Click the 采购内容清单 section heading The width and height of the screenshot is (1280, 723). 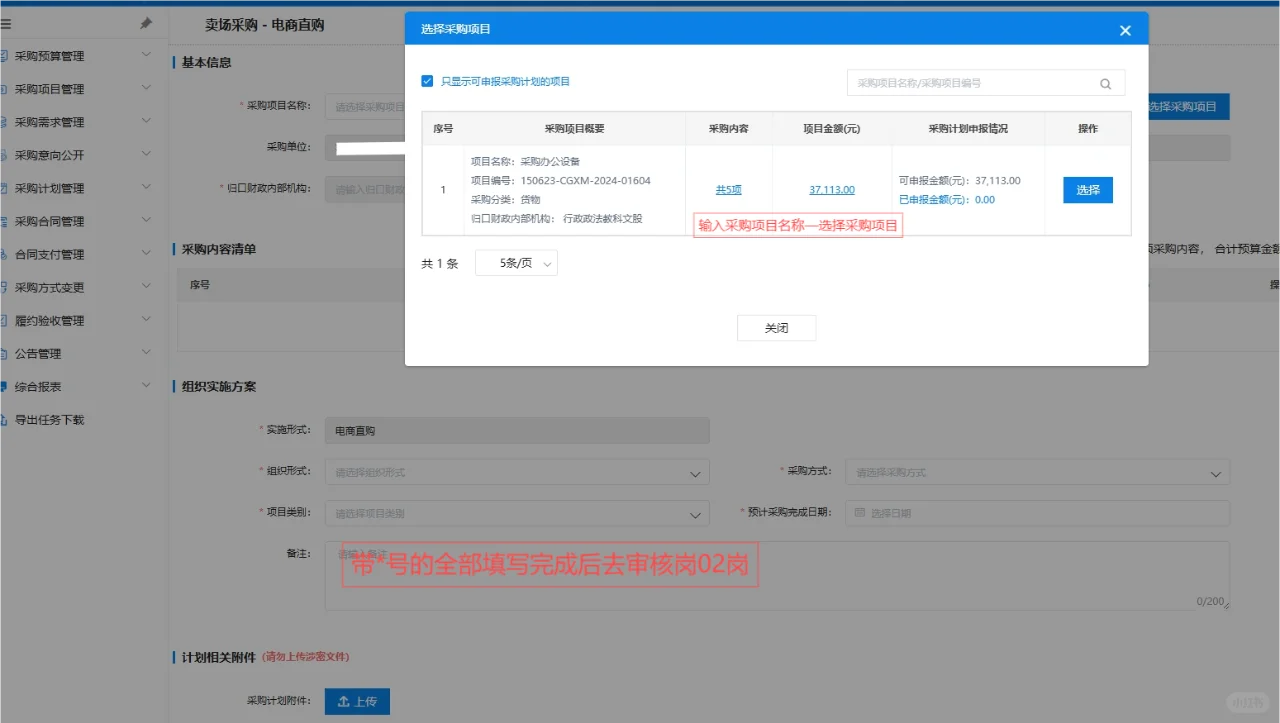pyautogui.click(x=218, y=248)
